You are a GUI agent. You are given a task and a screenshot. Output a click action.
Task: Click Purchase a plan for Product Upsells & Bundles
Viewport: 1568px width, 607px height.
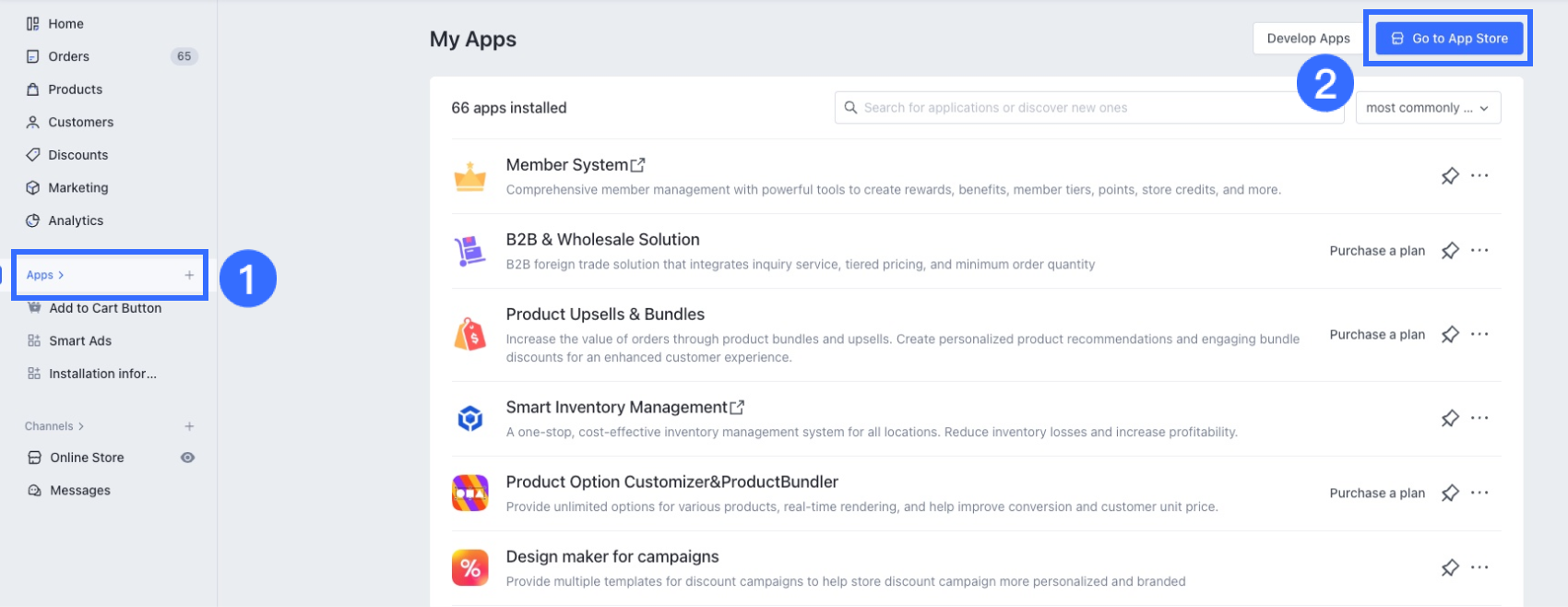(1377, 335)
